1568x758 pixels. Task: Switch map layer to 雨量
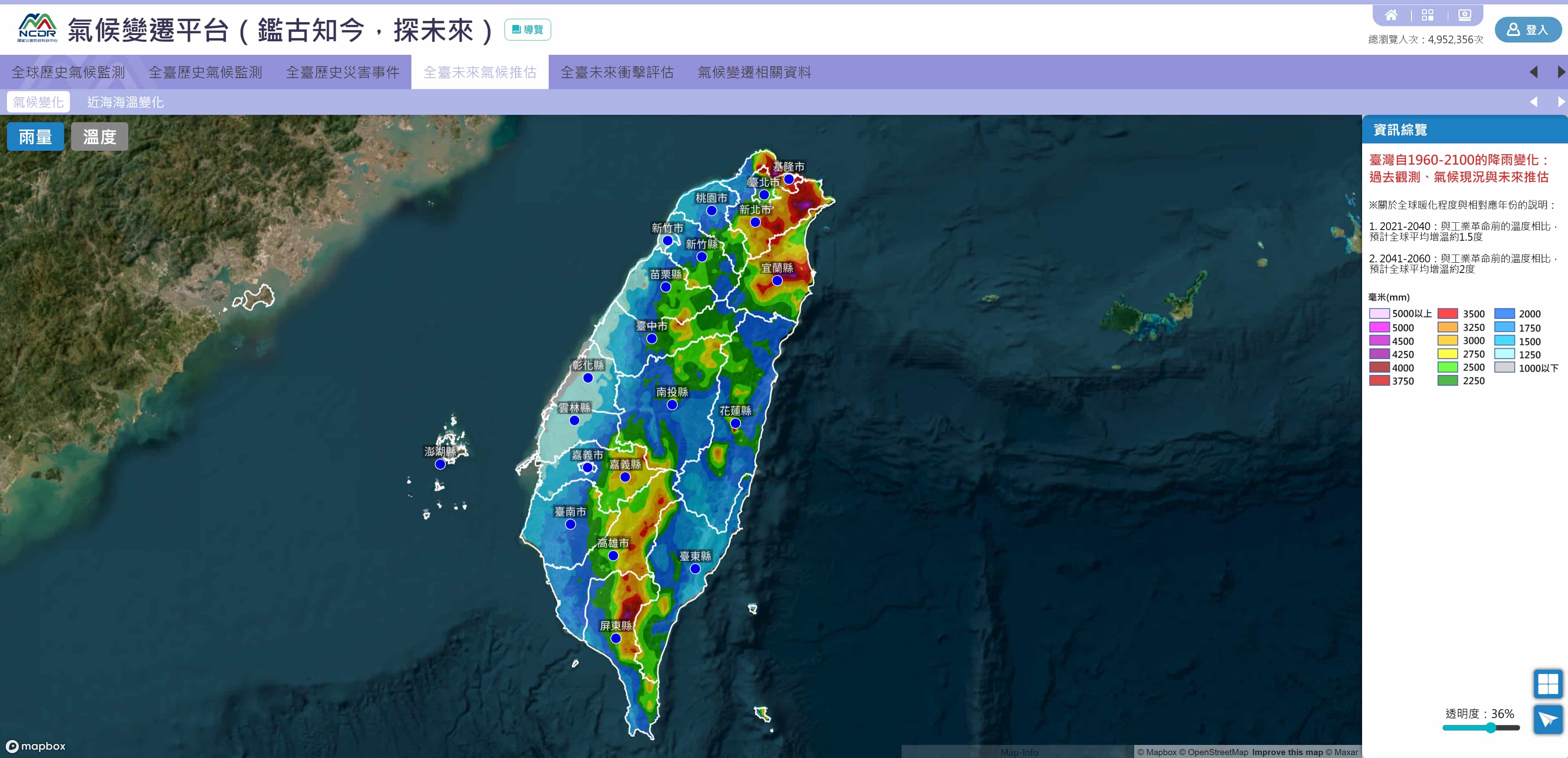(35, 136)
